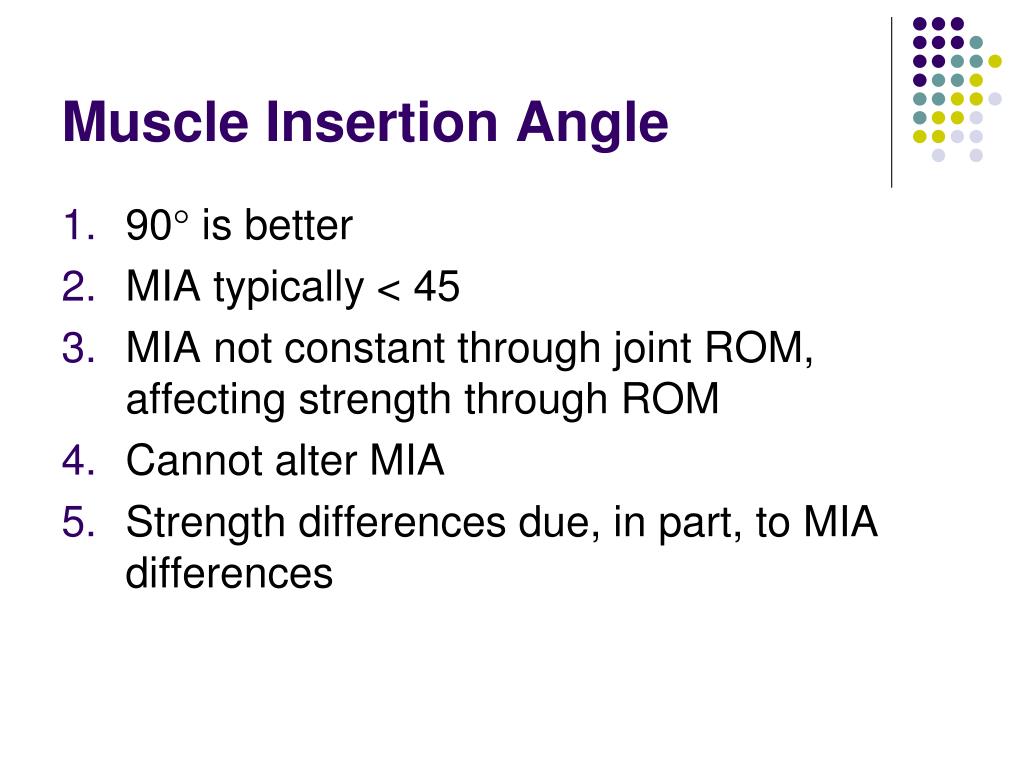The width and height of the screenshot is (1024, 768).
Task: Select the text 90° is better
Action: click(239, 225)
